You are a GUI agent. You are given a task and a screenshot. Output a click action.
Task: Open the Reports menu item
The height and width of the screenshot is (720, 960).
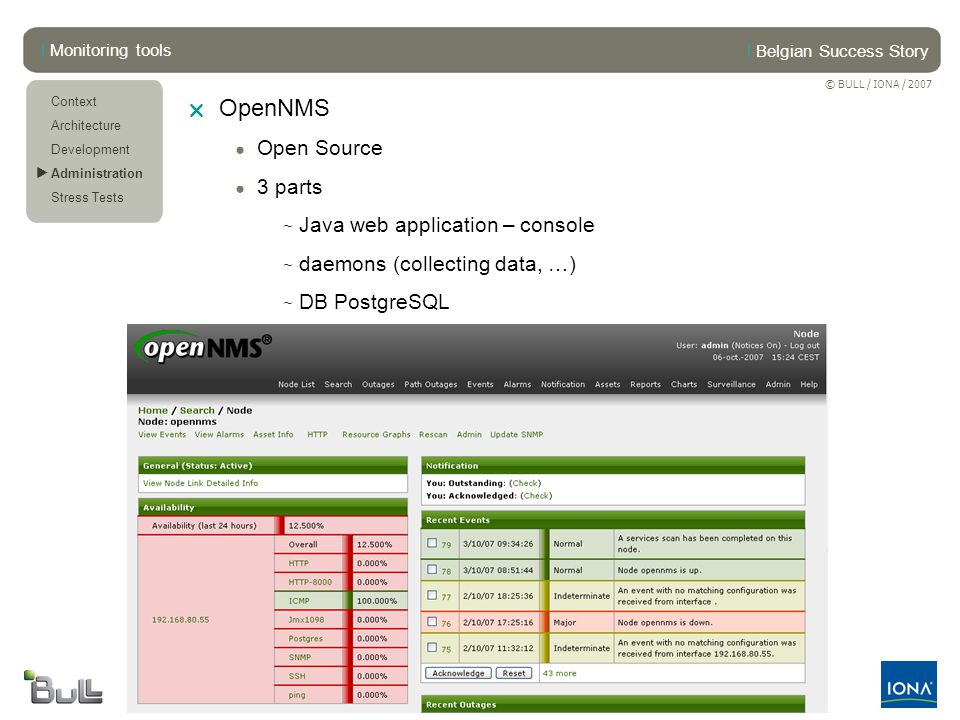[x=645, y=384]
